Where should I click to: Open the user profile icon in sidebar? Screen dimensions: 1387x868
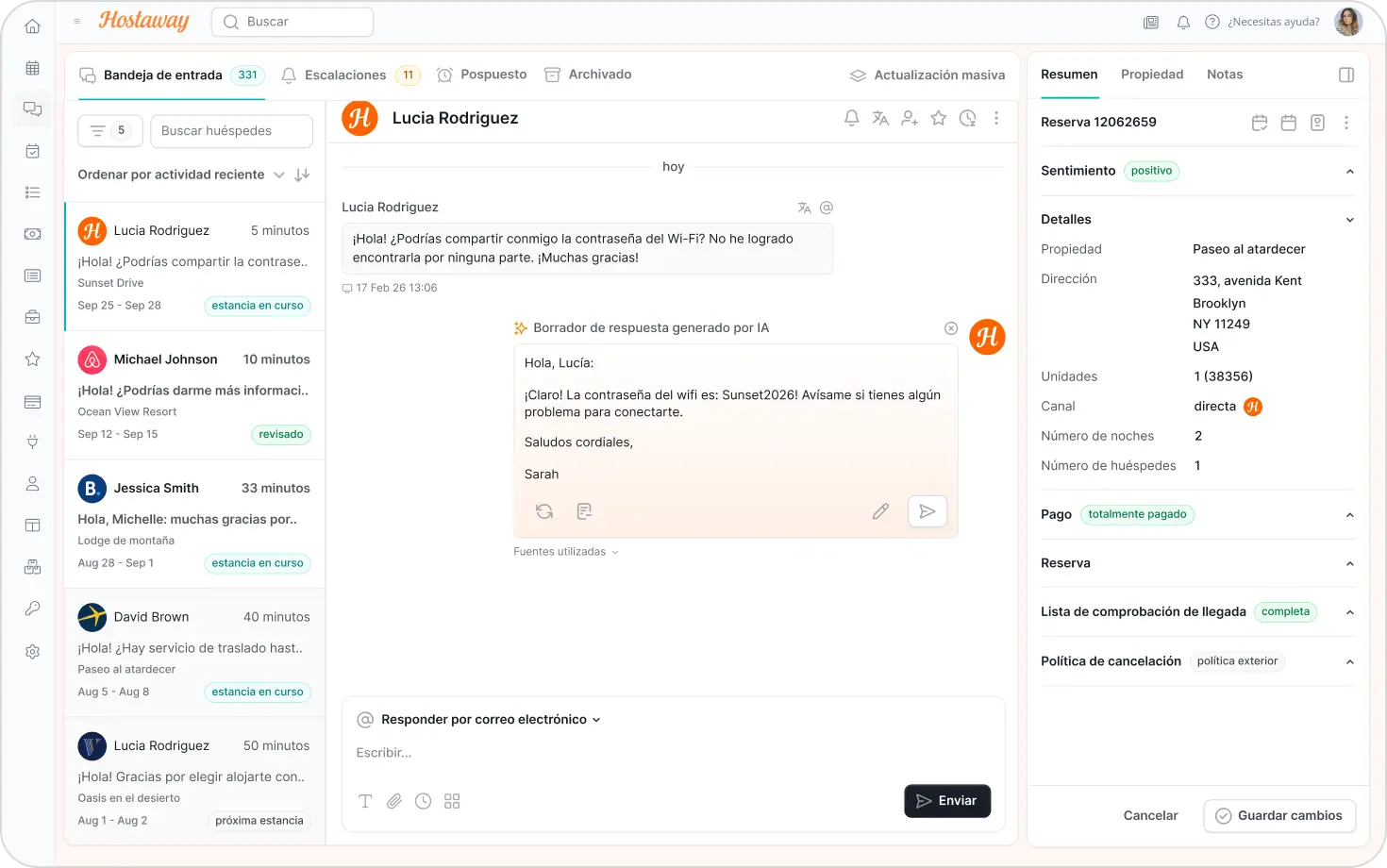(x=32, y=484)
